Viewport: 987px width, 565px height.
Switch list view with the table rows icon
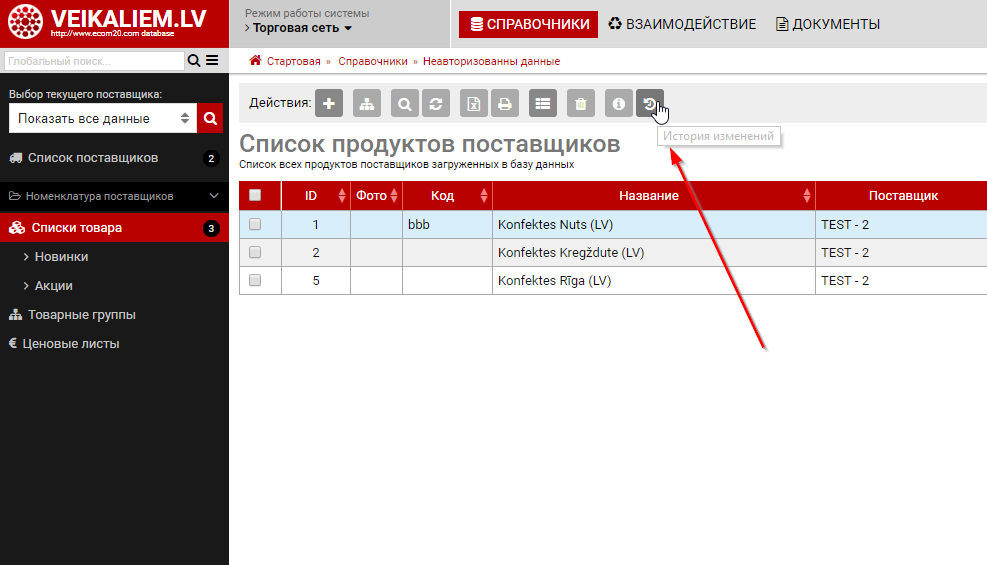click(x=543, y=103)
